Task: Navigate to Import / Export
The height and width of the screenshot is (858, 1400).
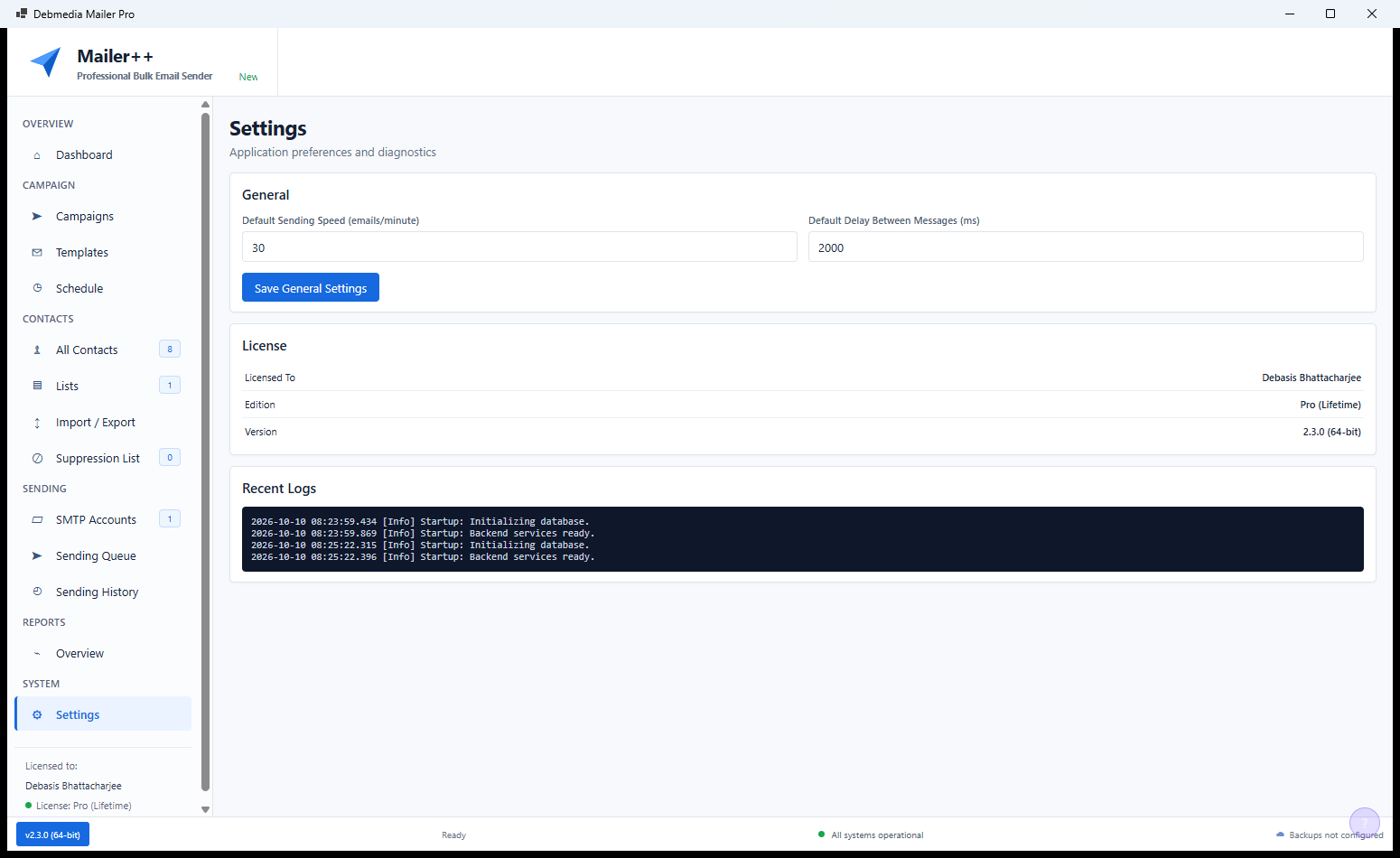Action: [103, 423]
